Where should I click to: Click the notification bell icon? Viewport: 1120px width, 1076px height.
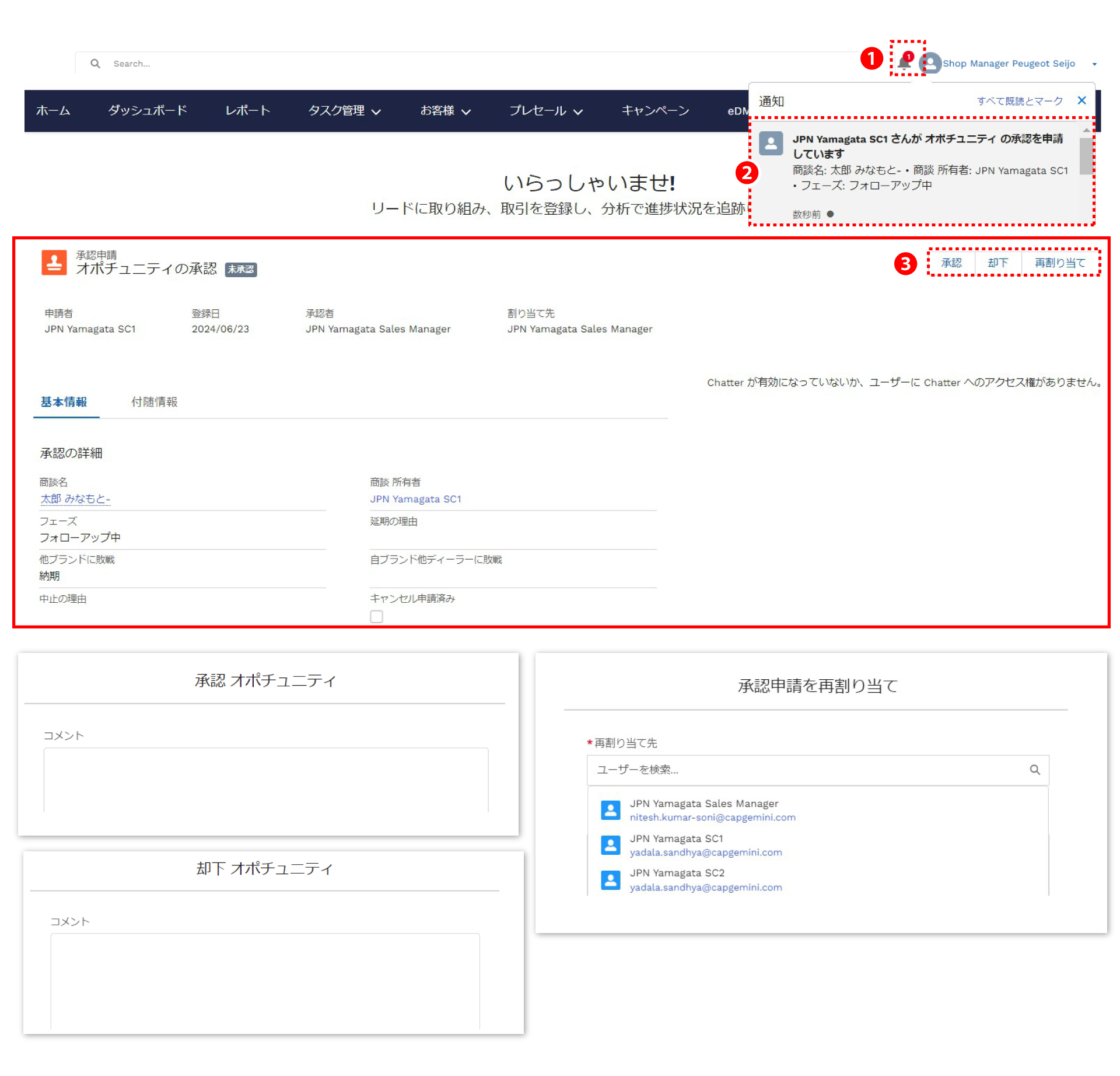904,62
